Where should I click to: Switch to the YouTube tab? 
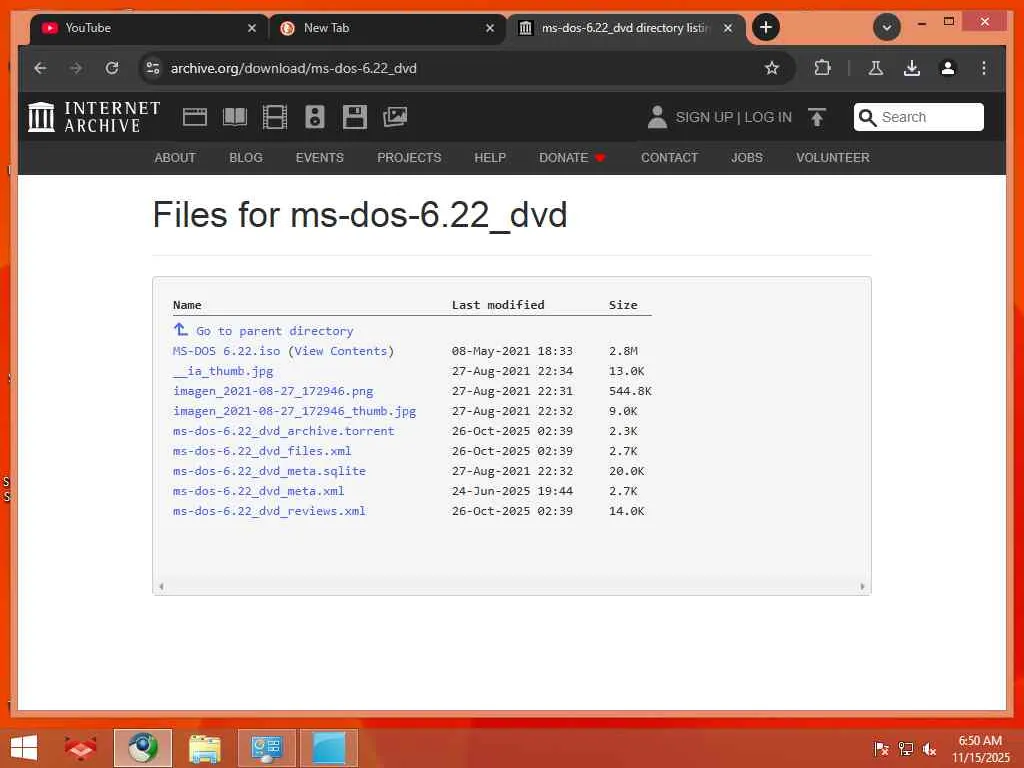(x=149, y=28)
